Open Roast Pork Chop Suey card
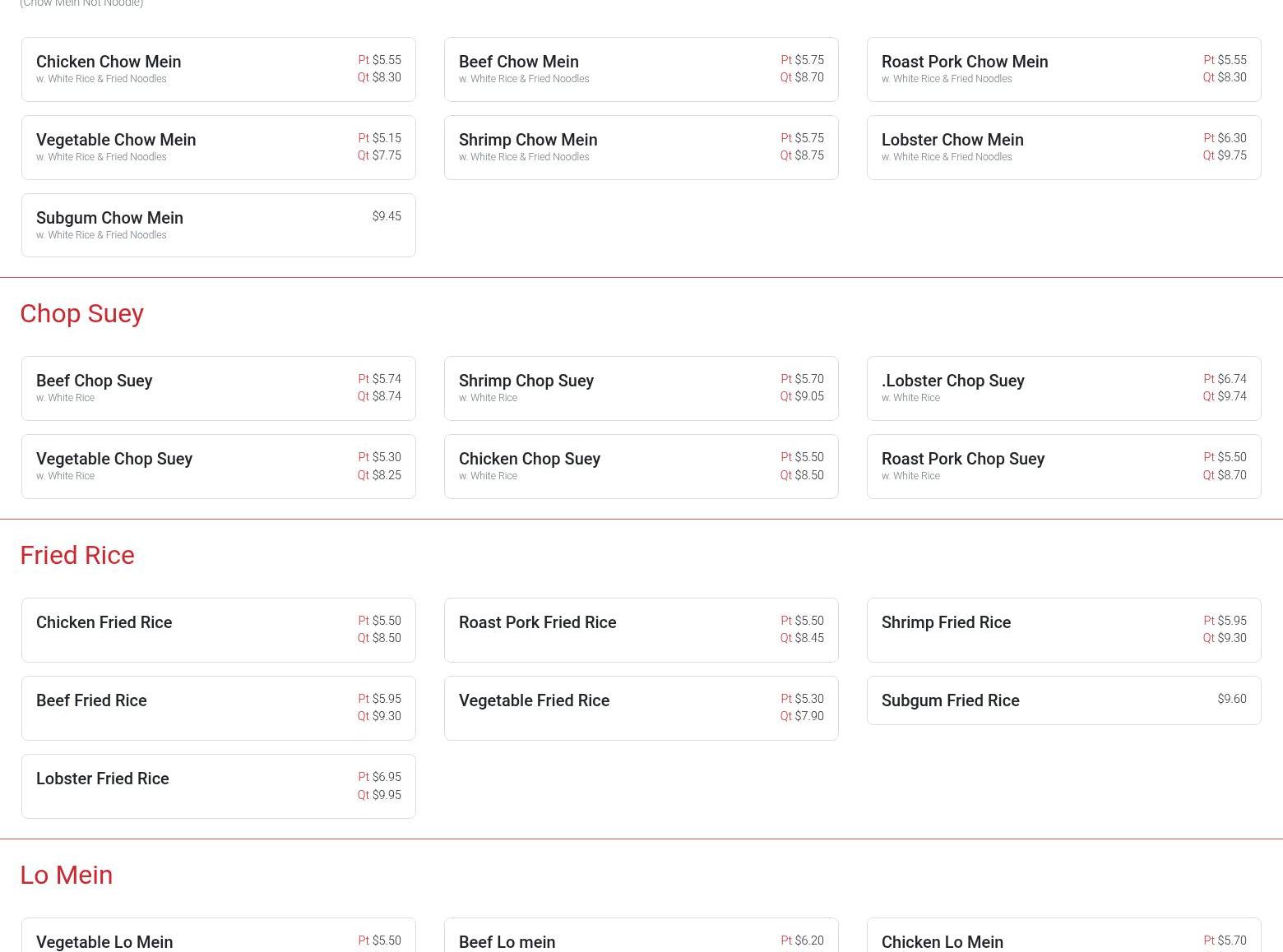 (1063, 466)
